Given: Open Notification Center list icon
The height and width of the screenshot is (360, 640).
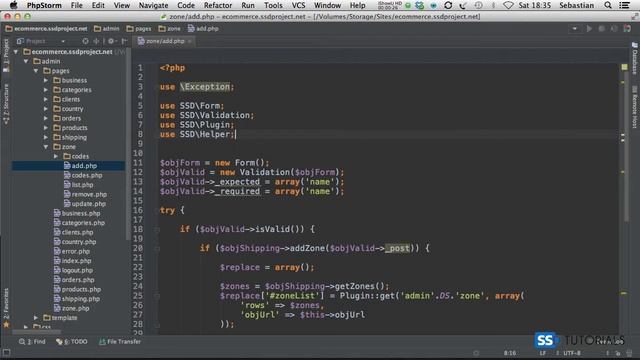Looking at the screenshot, I should [x=624, y=5].
